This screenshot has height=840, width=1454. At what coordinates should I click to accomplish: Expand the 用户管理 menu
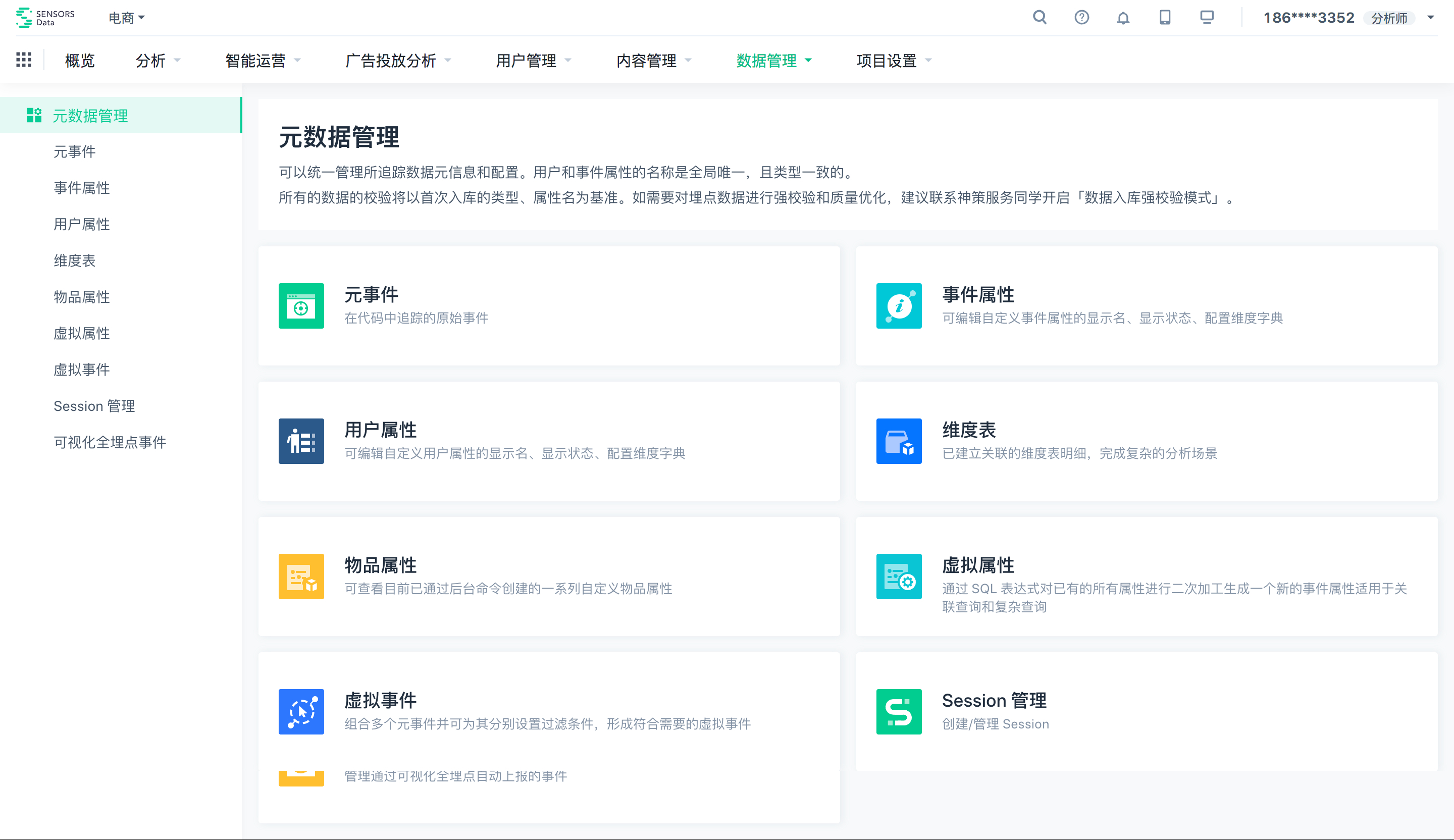534,61
